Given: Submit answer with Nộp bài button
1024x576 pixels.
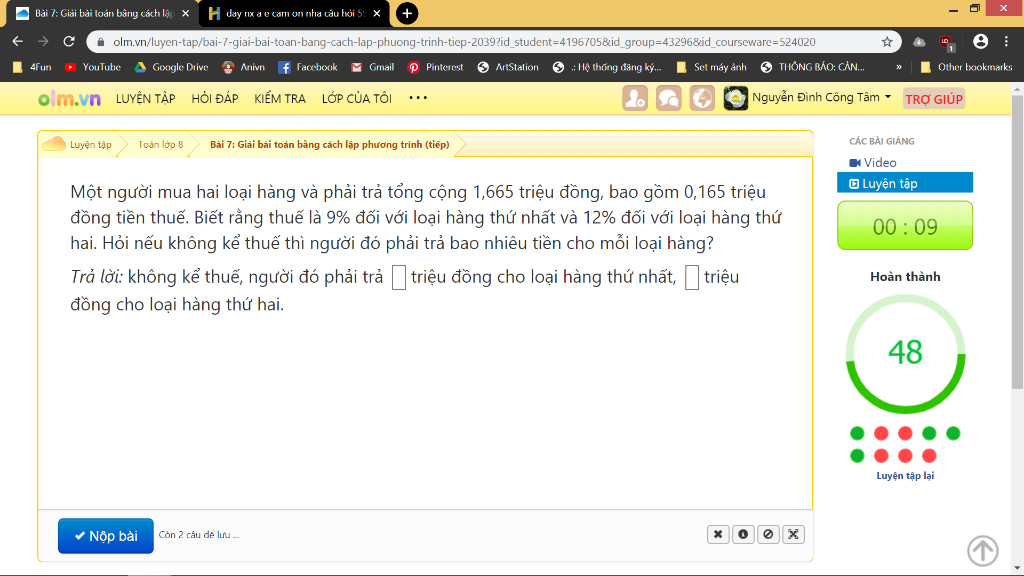Looking at the screenshot, I should (x=106, y=536).
